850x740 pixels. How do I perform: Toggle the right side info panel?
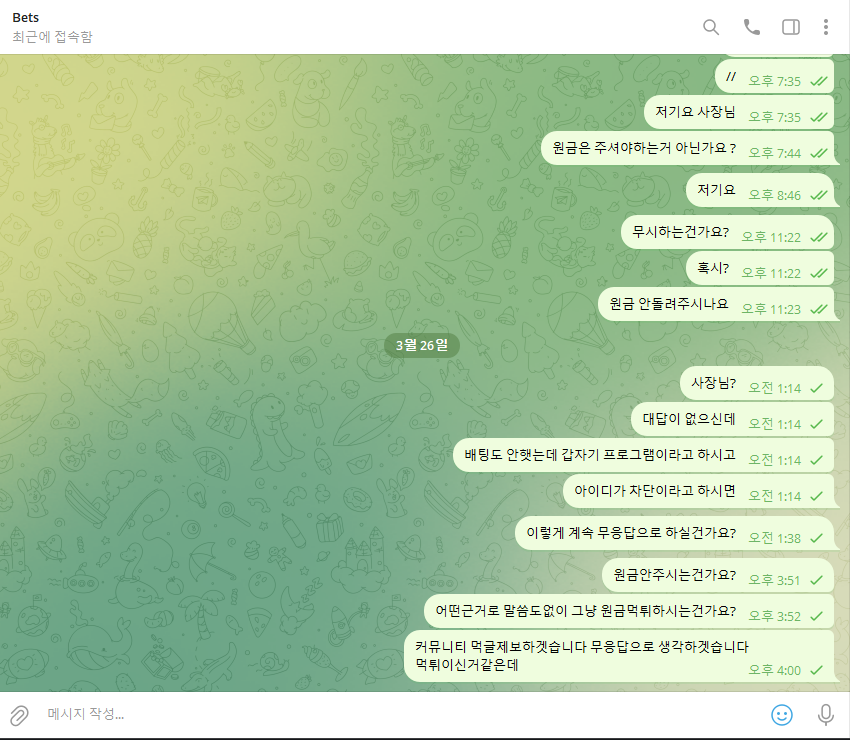tap(790, 27)
